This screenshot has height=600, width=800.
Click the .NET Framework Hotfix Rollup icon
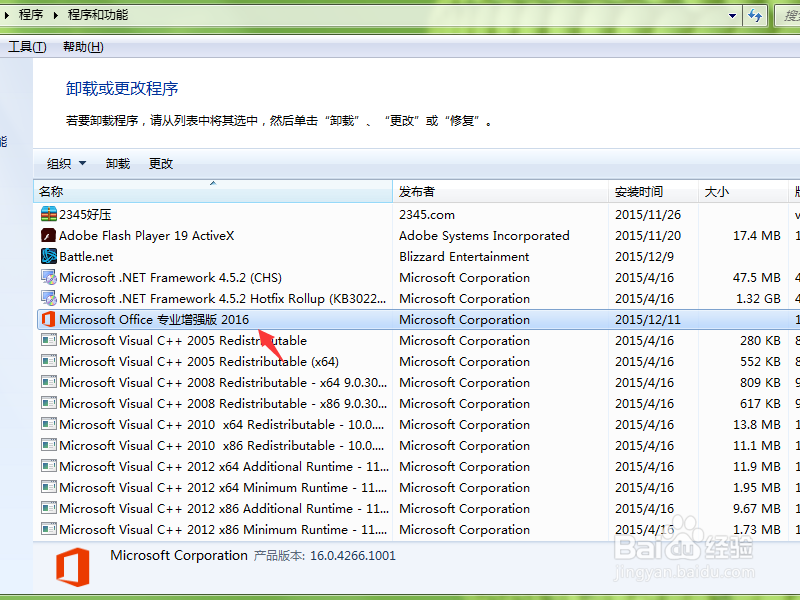[x=48, y=298]
